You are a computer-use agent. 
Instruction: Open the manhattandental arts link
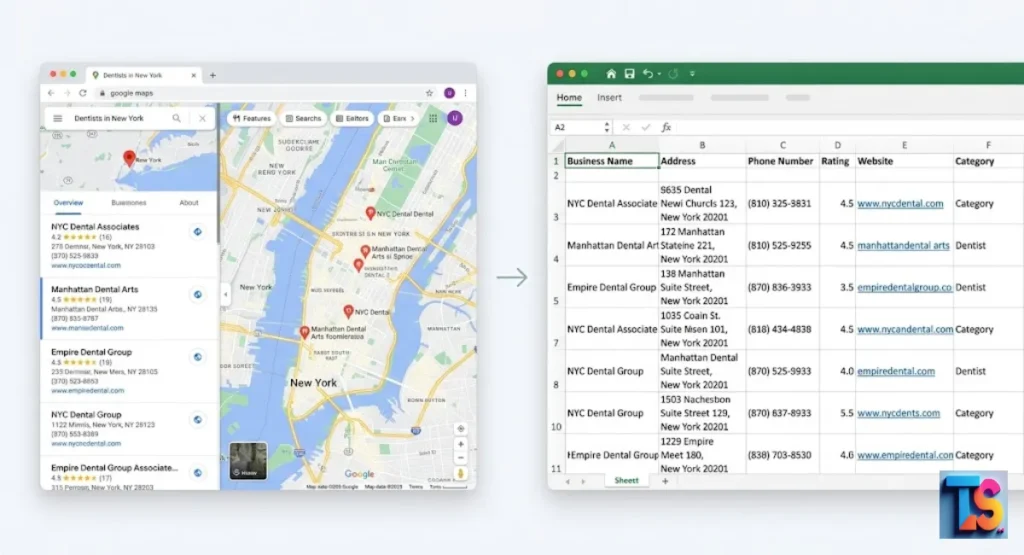pos(903,246)
